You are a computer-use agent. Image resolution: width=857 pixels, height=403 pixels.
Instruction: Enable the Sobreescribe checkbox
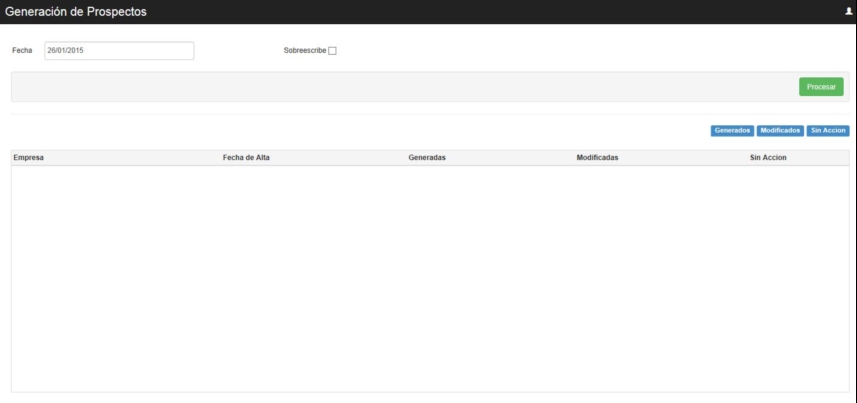(333, 52)
